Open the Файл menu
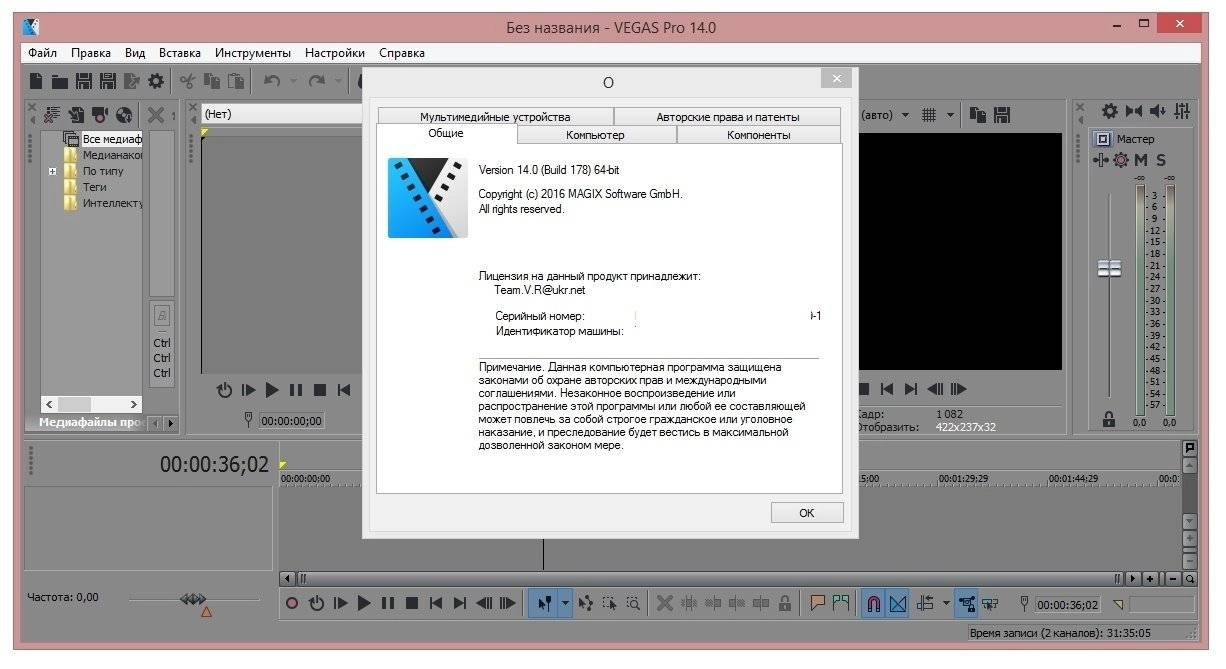This screenshot has width=1226, height=669. (43, 52)
